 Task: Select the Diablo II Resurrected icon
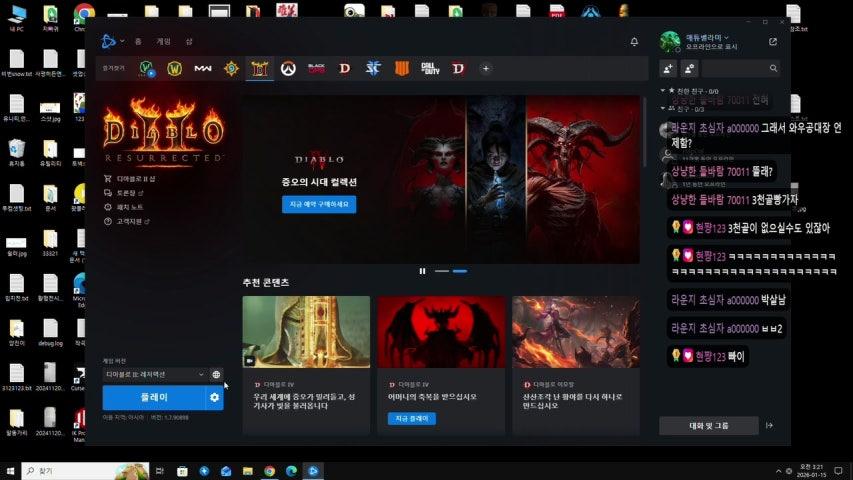point(259,69)
